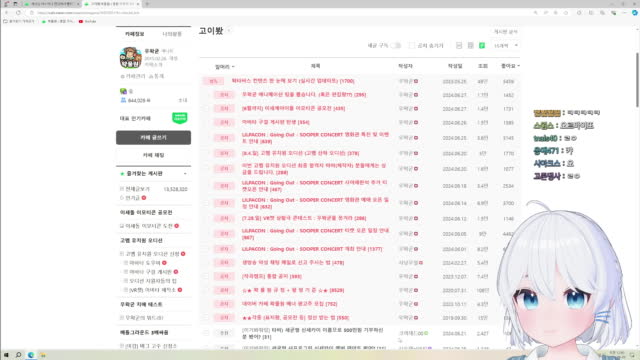640x360 pixels.
Task: Open post 왁물원 규칙 + 벌점 기준 [8529]
Action: point(293,290)
